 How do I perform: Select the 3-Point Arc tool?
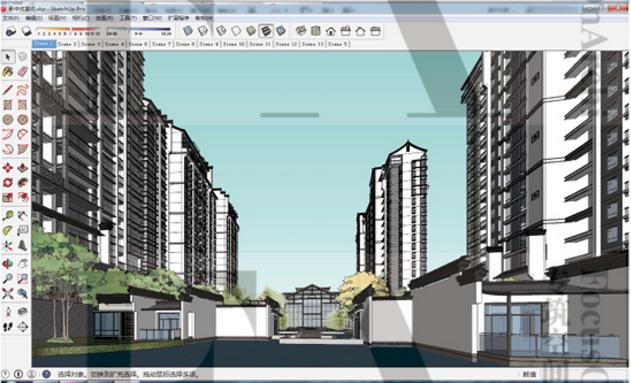tap(8, 149)
